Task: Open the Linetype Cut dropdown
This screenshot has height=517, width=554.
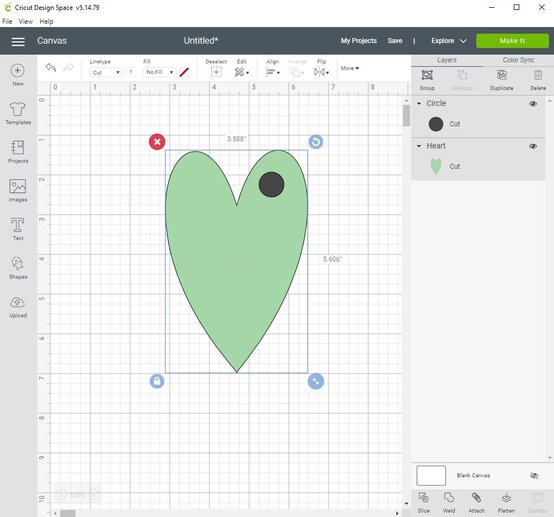Action: (106, 72)
